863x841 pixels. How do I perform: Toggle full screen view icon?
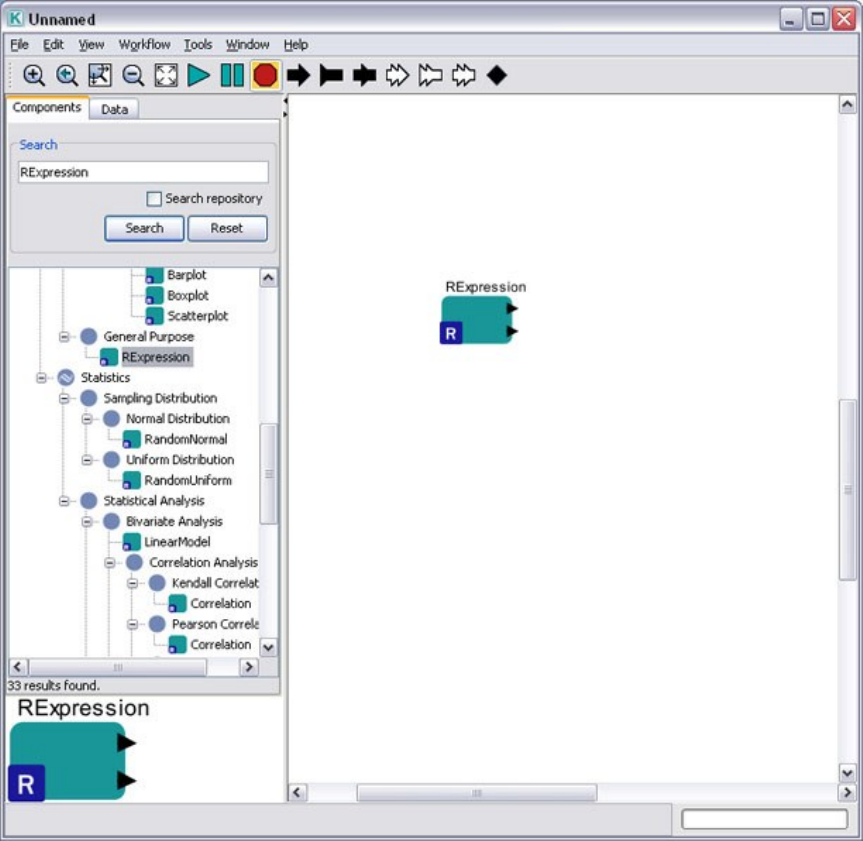[x=166, y=75]
